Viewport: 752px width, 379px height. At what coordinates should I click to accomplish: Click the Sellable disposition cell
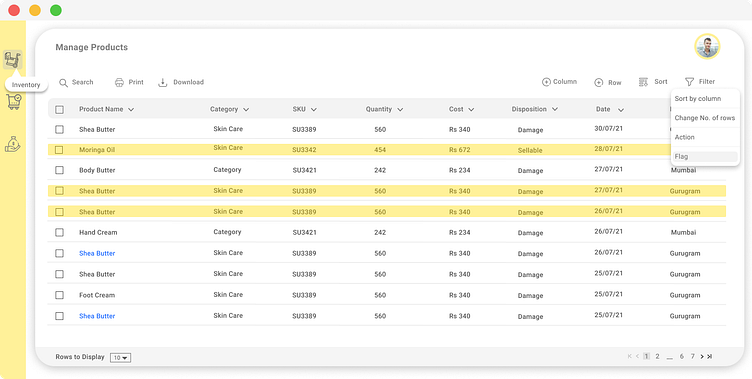[530, 150]
